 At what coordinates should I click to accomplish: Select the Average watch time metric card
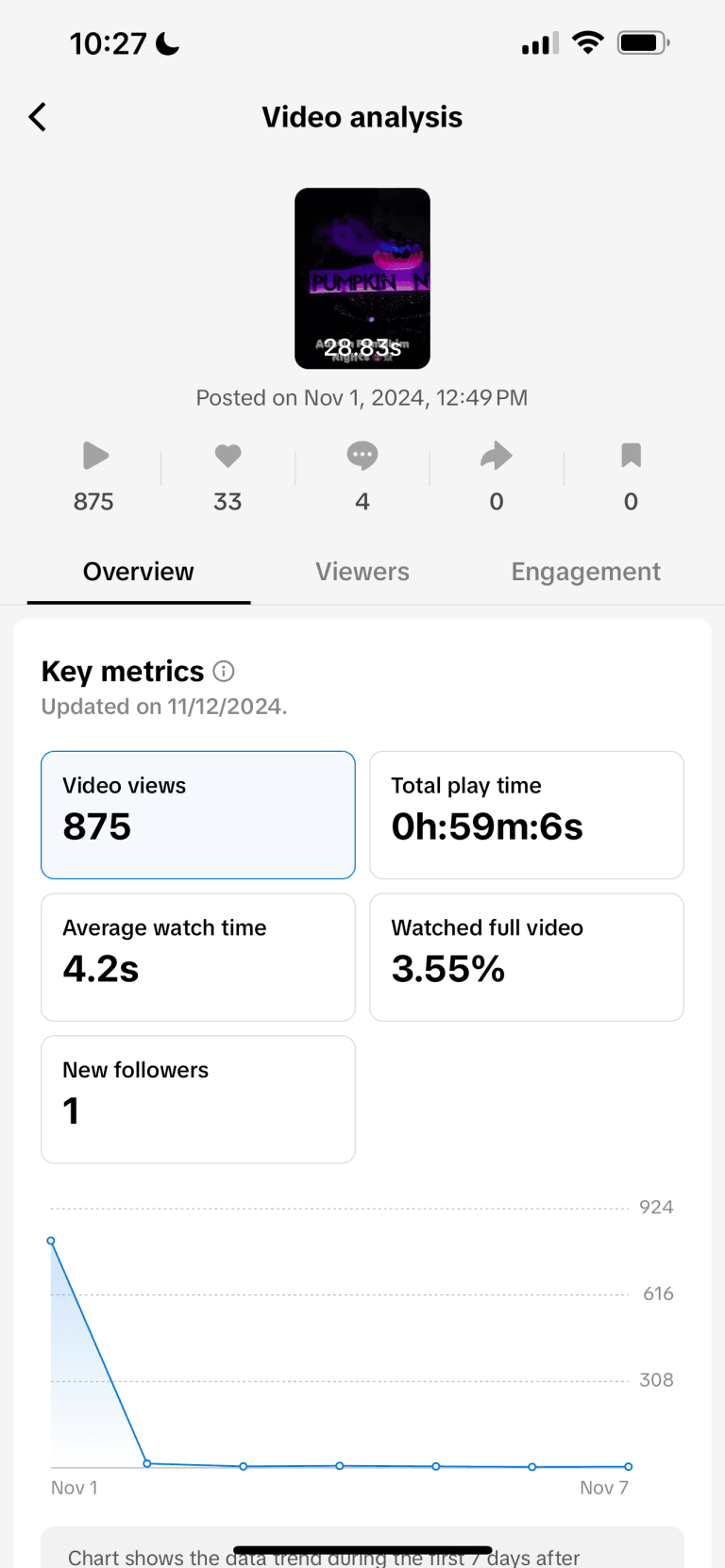pyautogui.click(x=197, y=957)
